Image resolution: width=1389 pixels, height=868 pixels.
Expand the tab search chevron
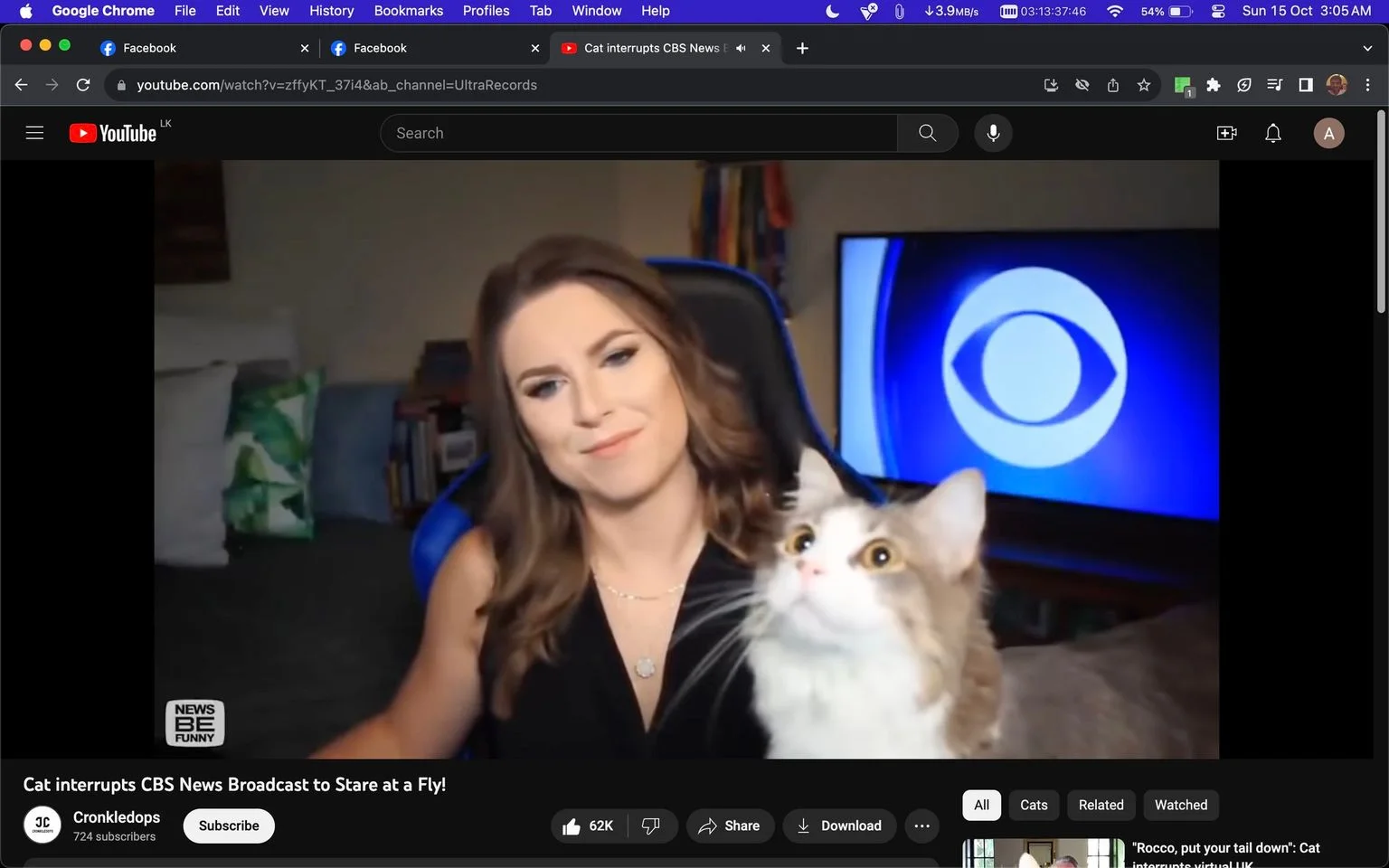pos(1367,48)
